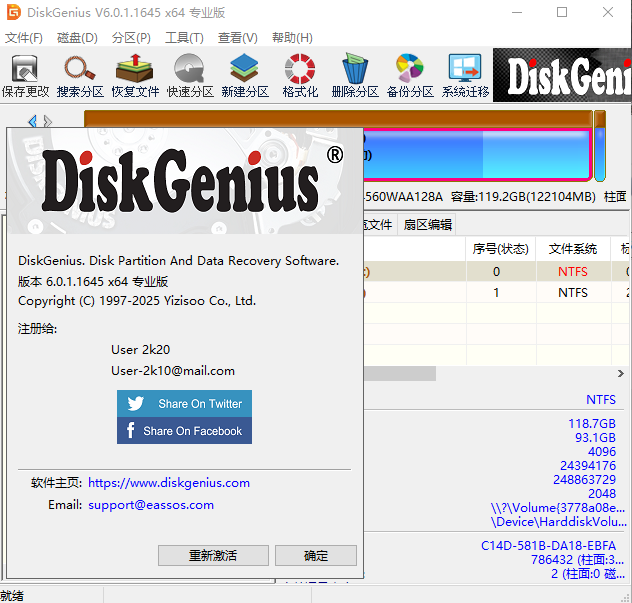The width and height of the screenshot is (632, 603).
Task: Click the 新建分区 new partition icon
Action: tap(245, 76)
